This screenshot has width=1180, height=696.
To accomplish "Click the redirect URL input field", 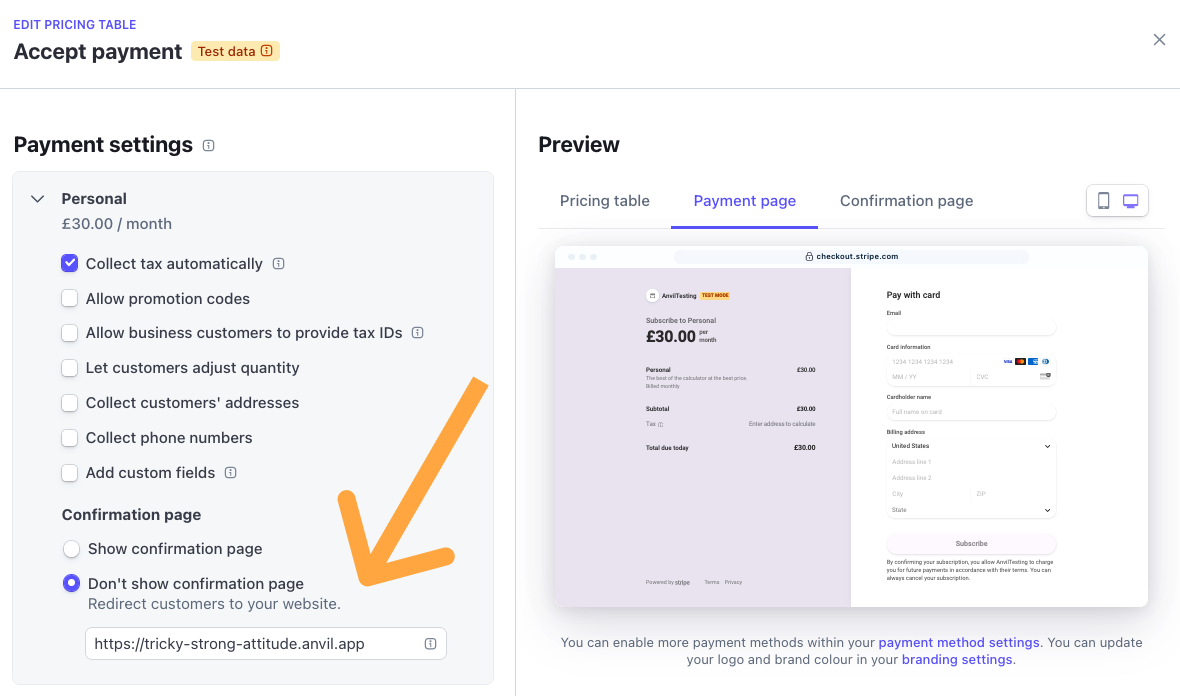I will tap(266, 644).
